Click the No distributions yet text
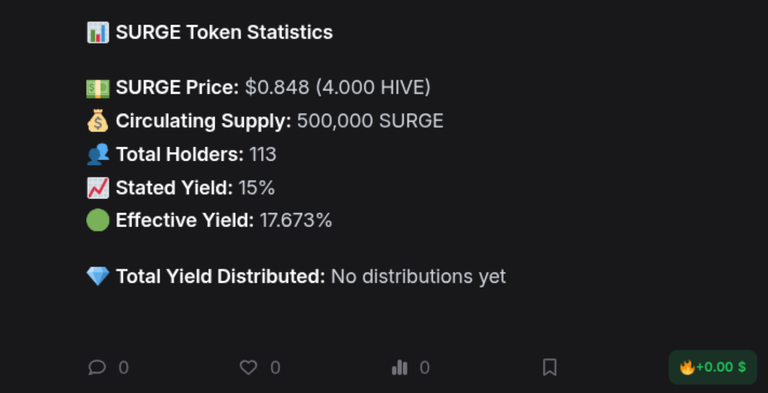 pyautogui.click(x=418, y=276)
